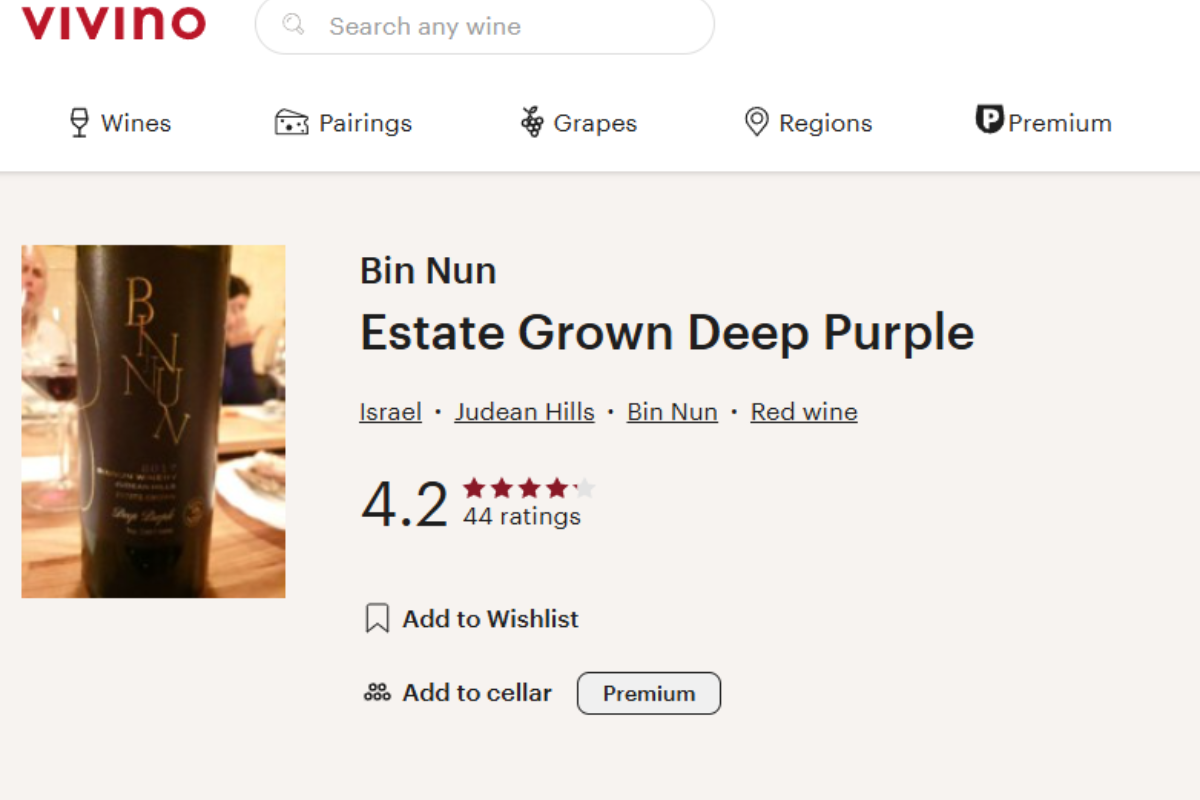Click the search magnifier icon
Viewport: 1200px width, 800px height.
293,24
